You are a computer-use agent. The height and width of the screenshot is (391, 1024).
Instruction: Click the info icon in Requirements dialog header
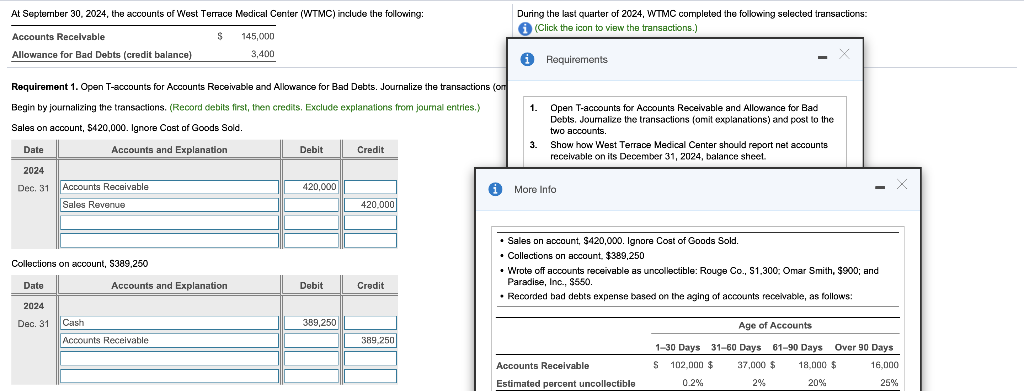(527, 59)
